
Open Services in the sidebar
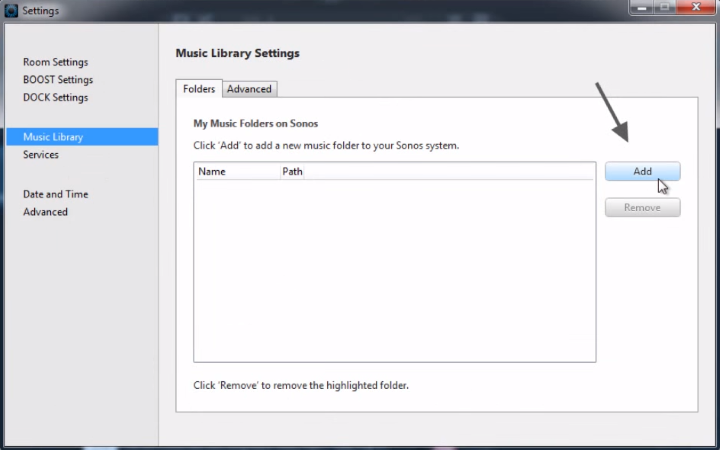pos(41,154)
